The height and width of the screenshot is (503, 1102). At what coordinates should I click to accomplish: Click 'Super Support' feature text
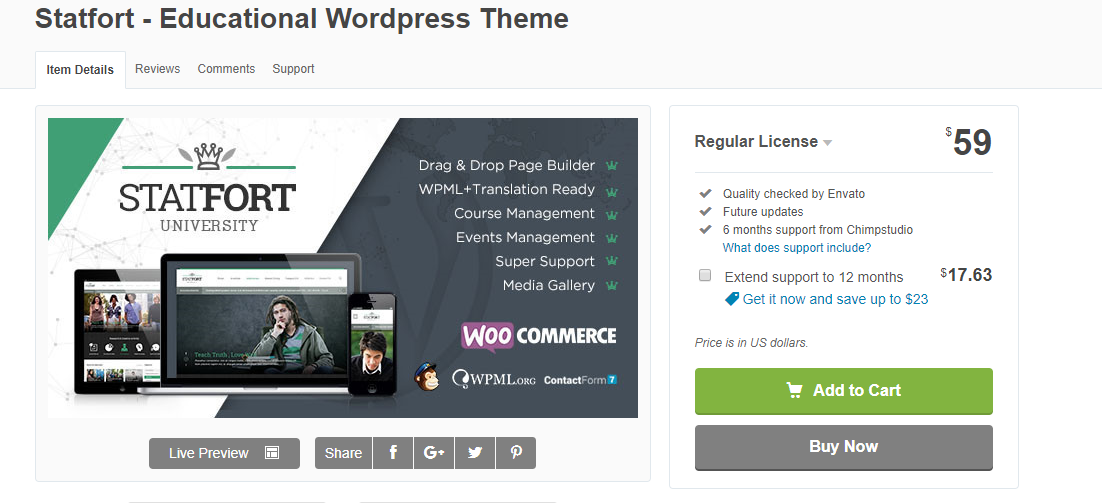545,261
